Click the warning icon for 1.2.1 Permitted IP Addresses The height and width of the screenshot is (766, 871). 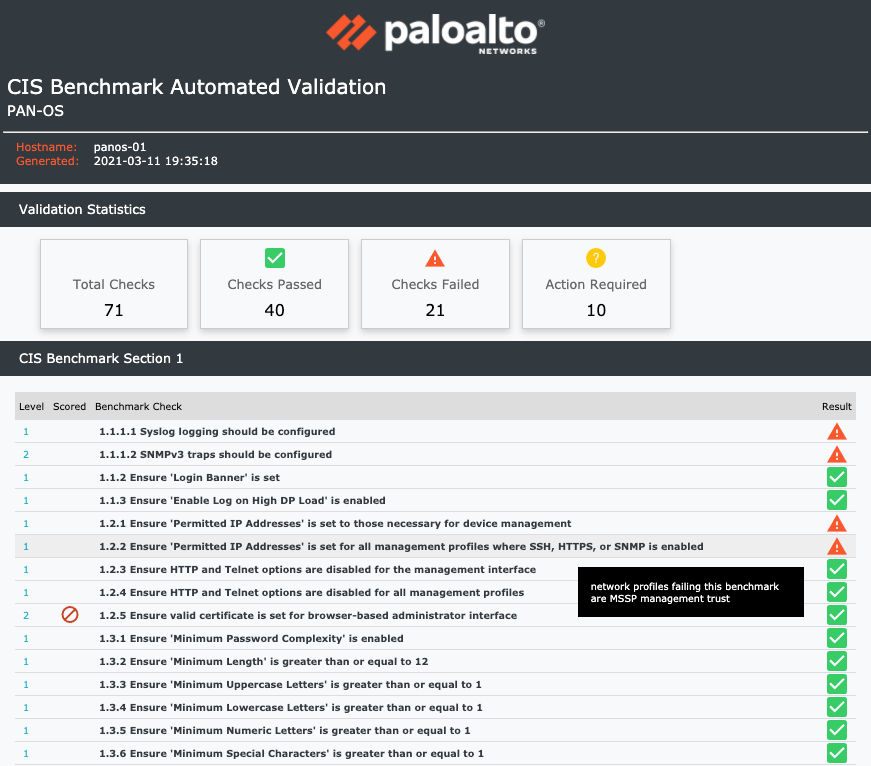836,523
